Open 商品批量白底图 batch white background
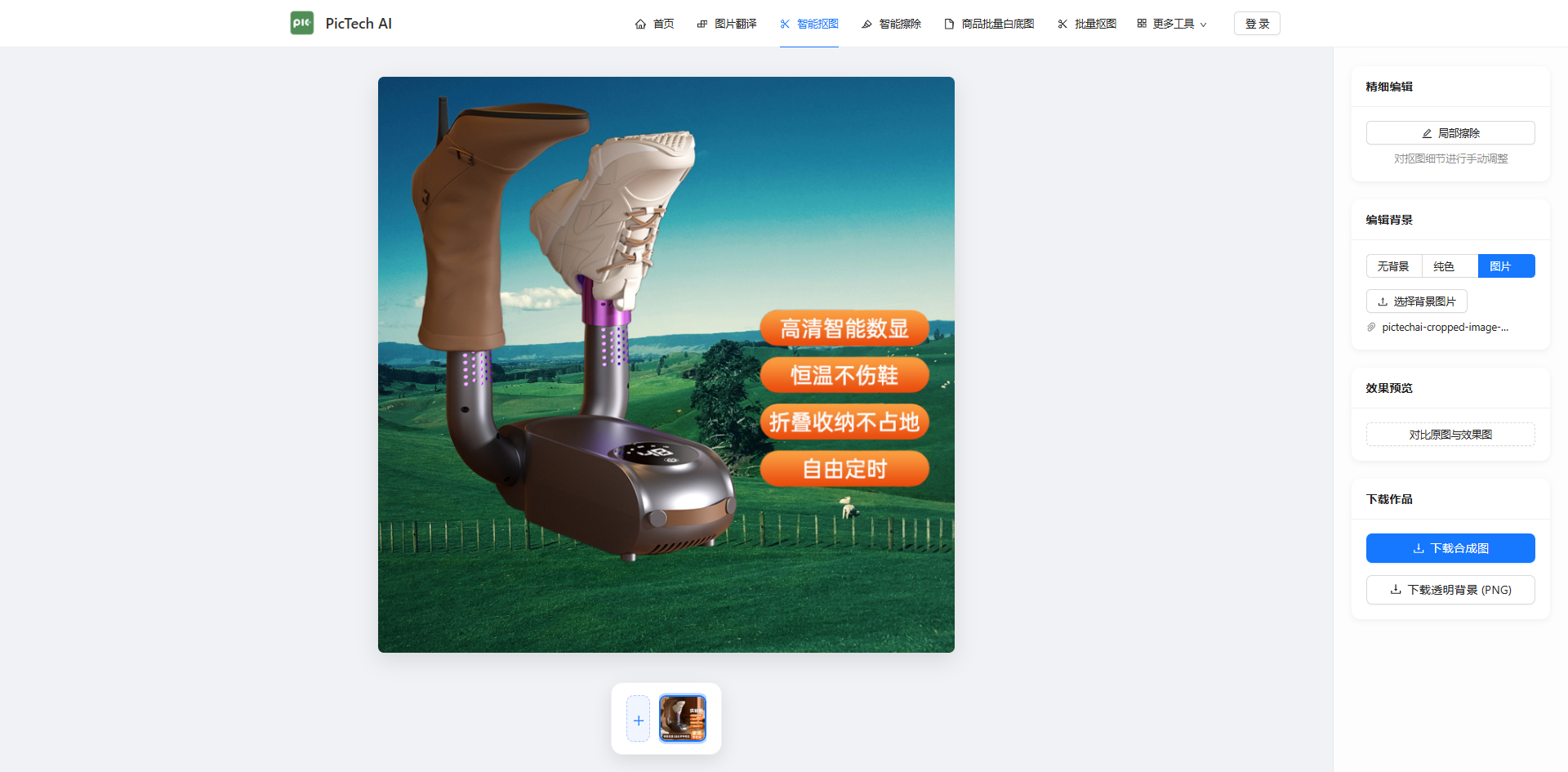This screenshot has height=772, width=1568. (989, 24)
